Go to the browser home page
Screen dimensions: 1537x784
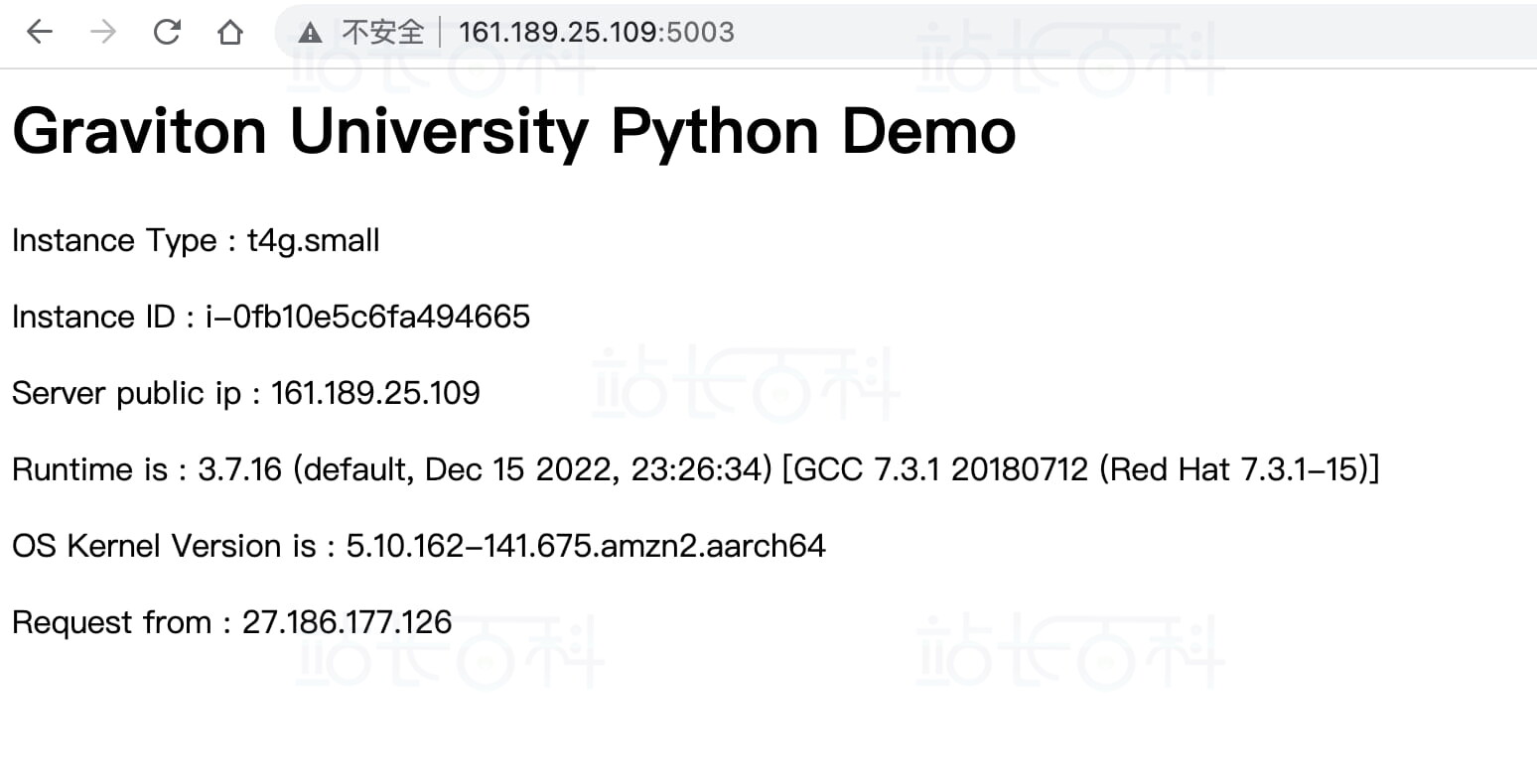click(230, 33)
